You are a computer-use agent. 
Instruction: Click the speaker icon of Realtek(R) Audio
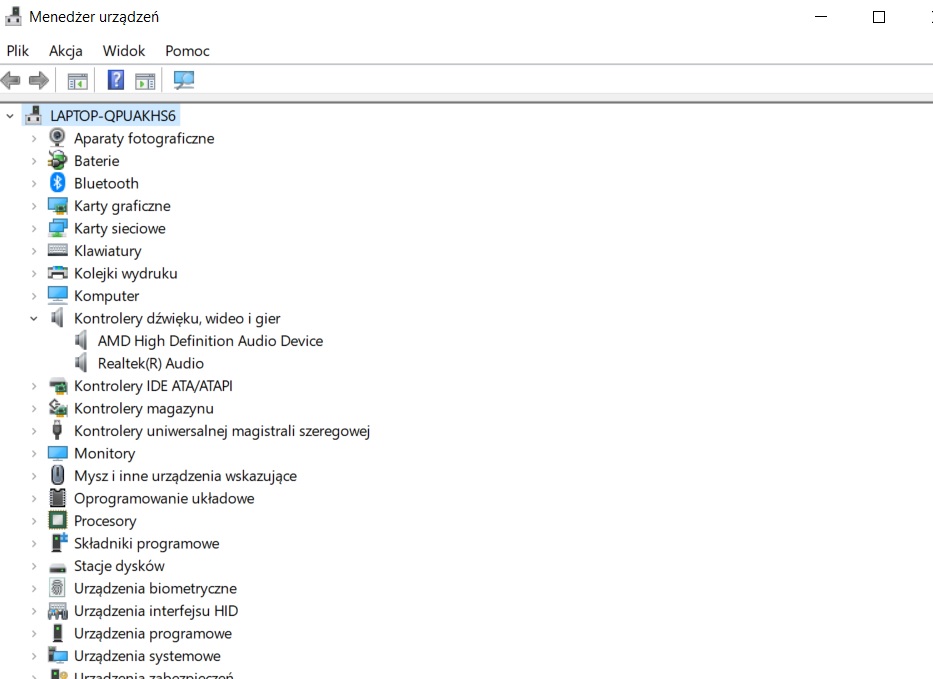pos(81,362)
